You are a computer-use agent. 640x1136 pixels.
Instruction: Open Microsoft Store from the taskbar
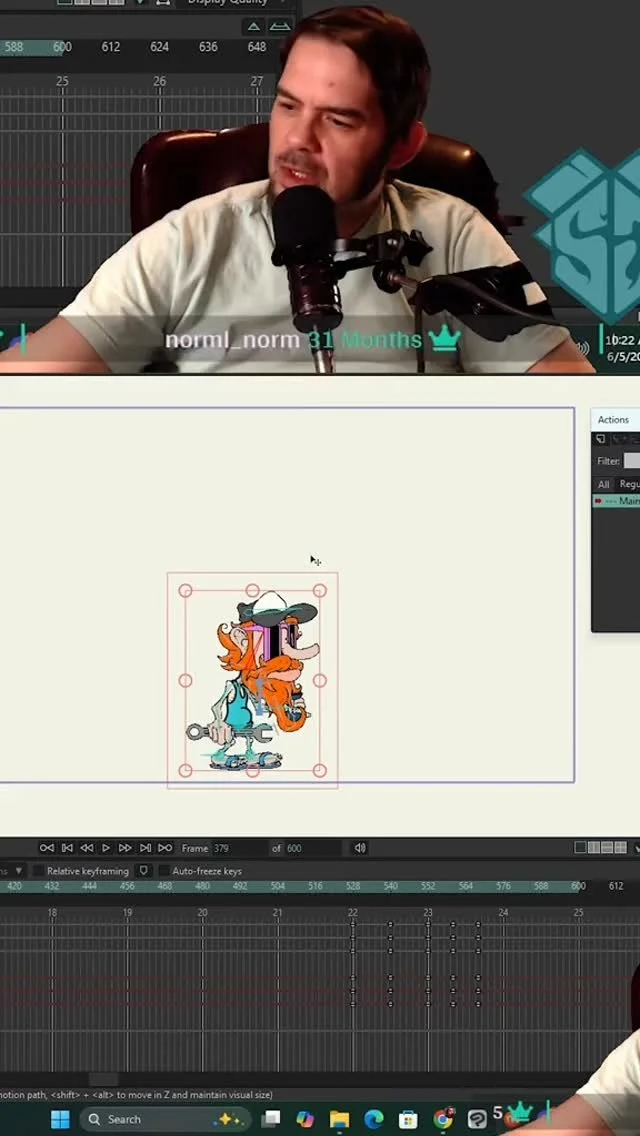point(408,1119)
